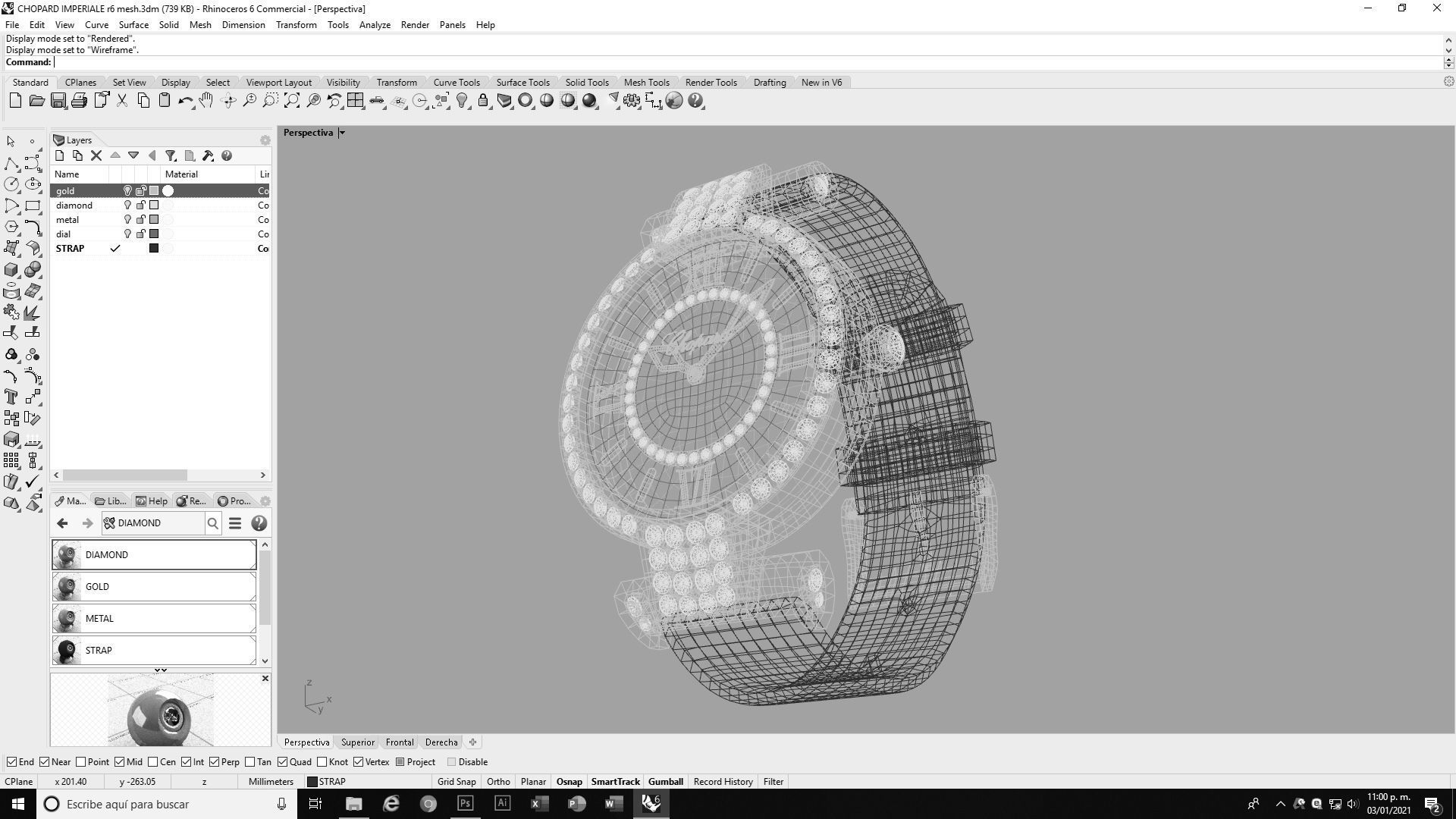Toggle the Near osnap checkbox
Image resolution: width=1456 pixels, height=819 pixels.
[44, 762]
